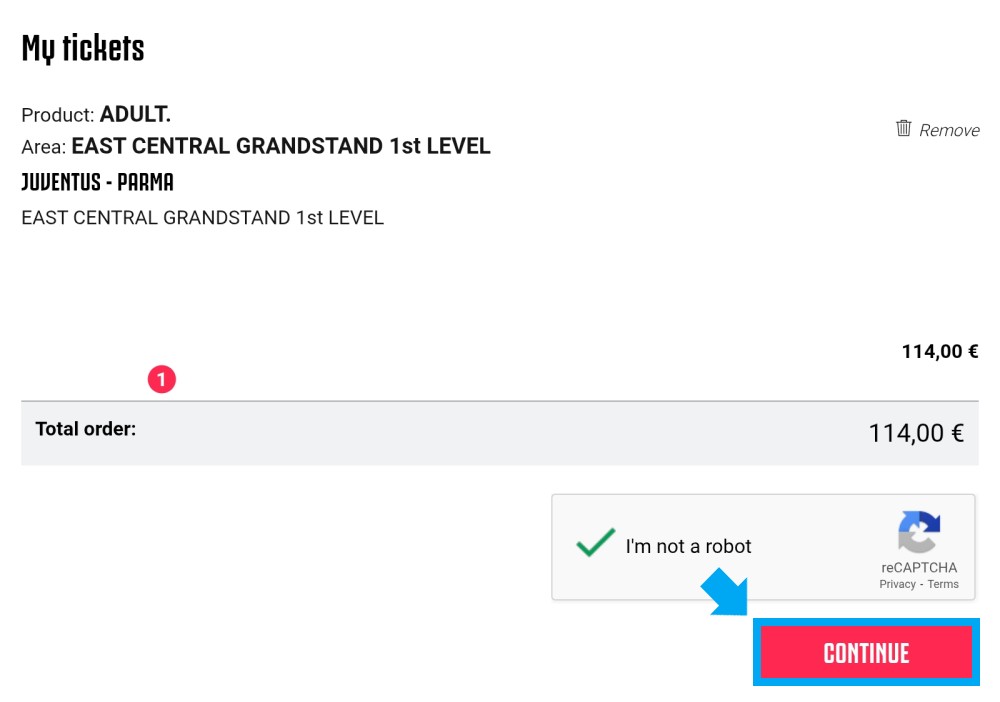
Task: Open the reCAPTCHA Terms link
Action: tap(943, 584)
